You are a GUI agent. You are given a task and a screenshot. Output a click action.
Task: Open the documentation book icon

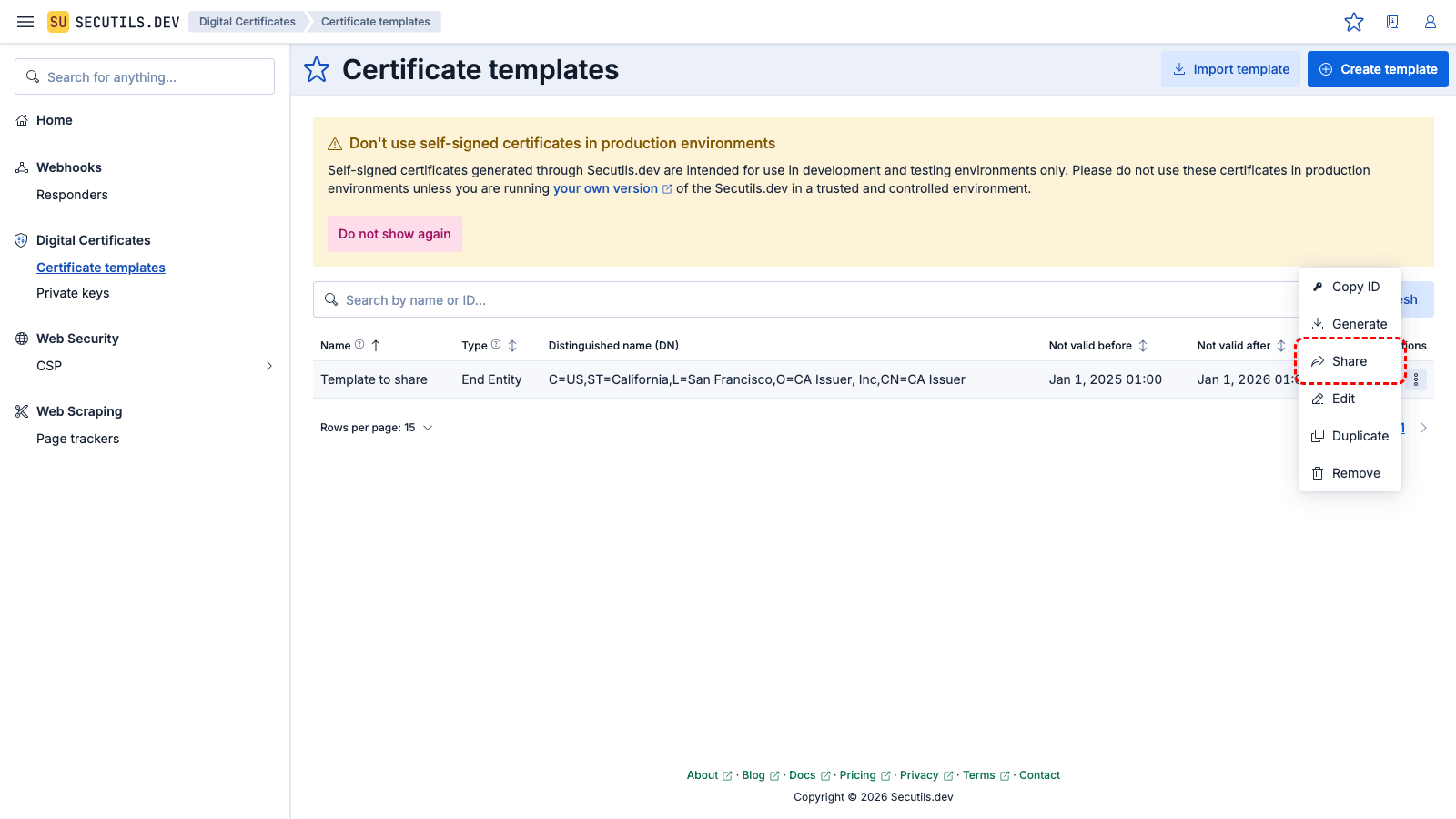1392,22
